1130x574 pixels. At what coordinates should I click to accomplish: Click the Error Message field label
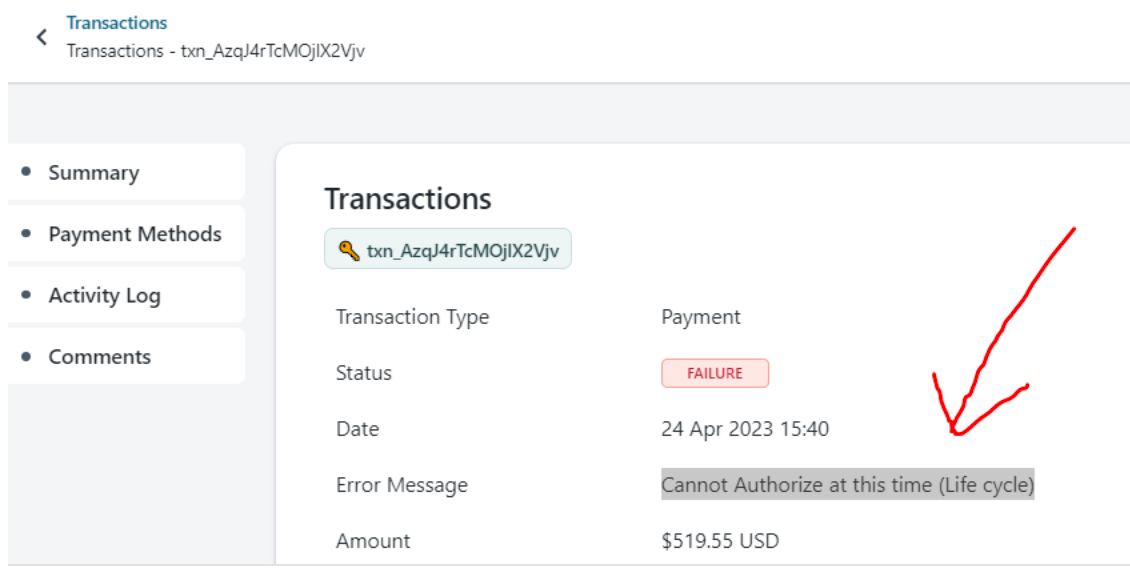coord(401,485)
